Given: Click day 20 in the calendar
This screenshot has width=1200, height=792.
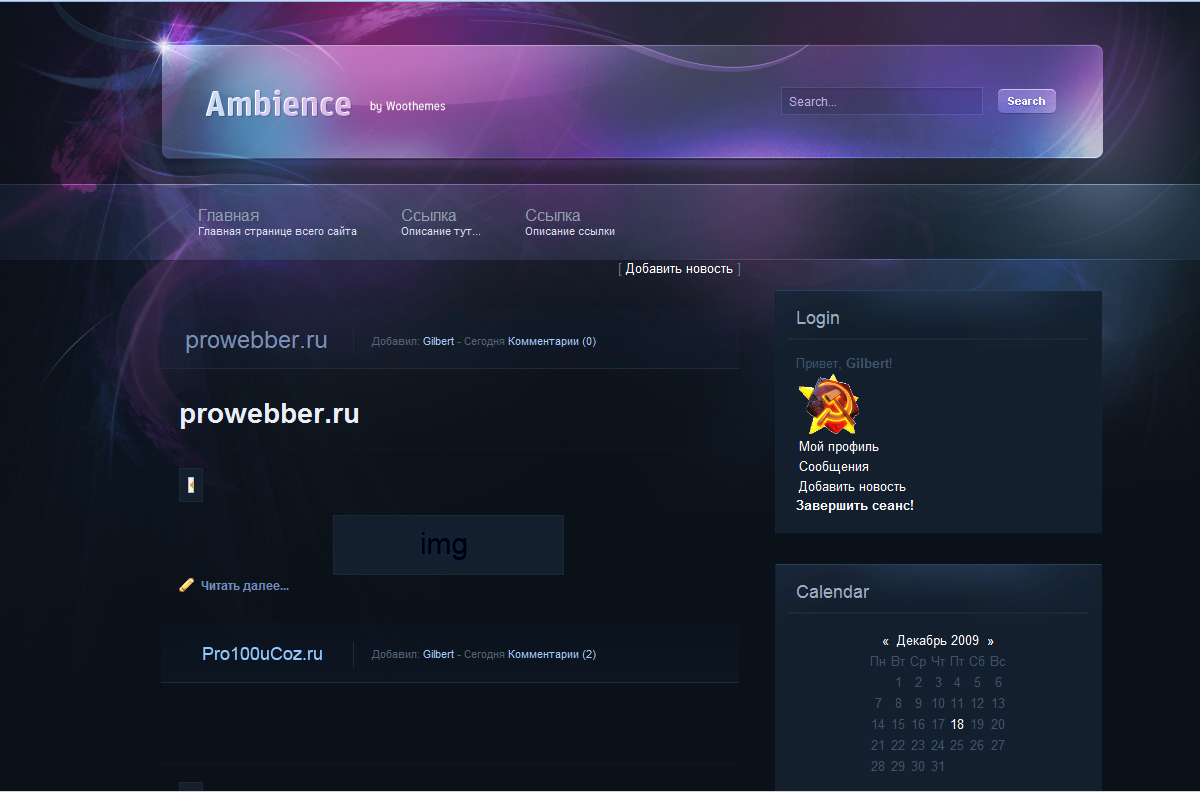Looking at the screenshot, I should (x=998, y=725).
